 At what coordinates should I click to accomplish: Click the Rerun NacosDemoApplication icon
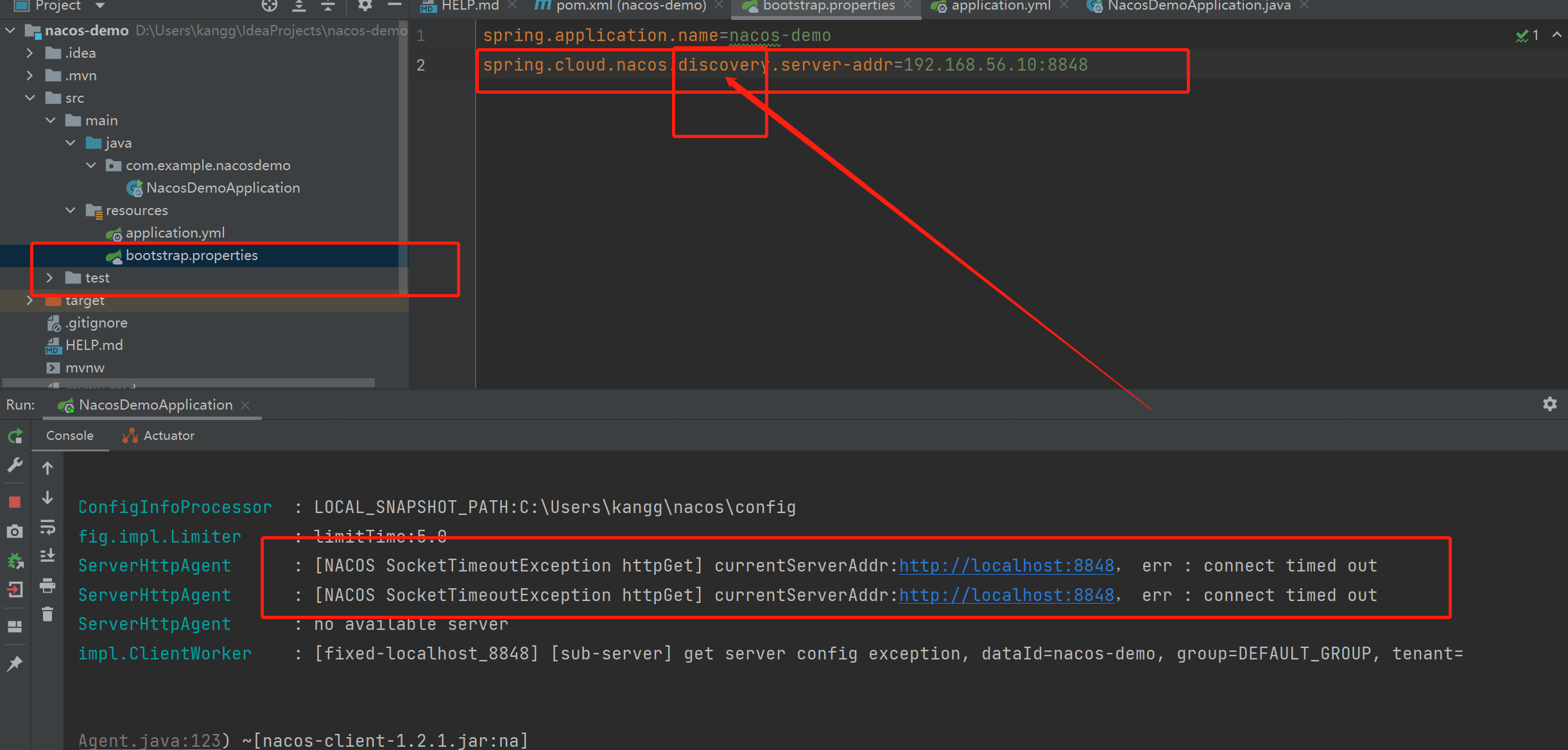[x=15, y=437]
